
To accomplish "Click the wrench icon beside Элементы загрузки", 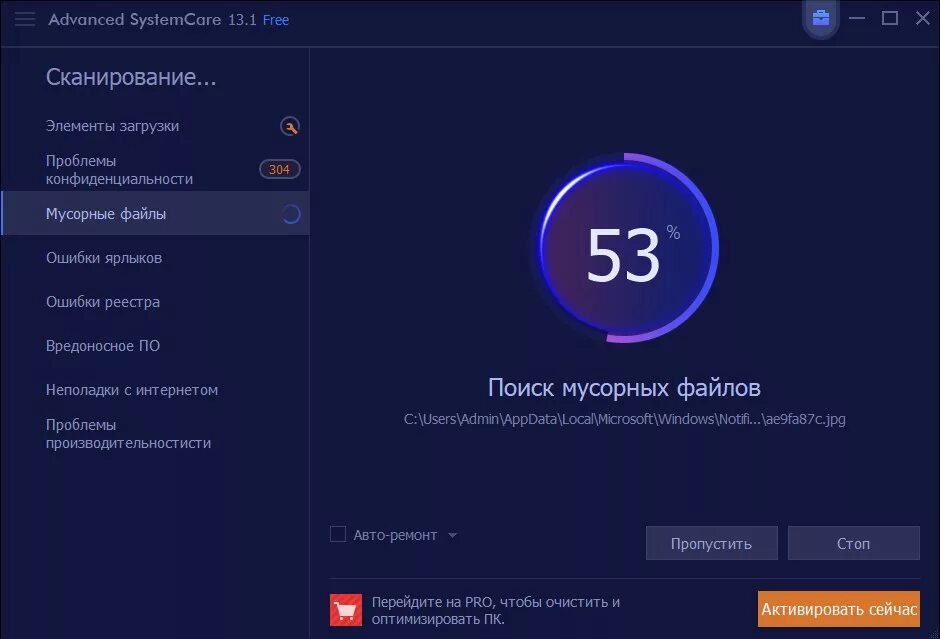I will tap(290, 126).
